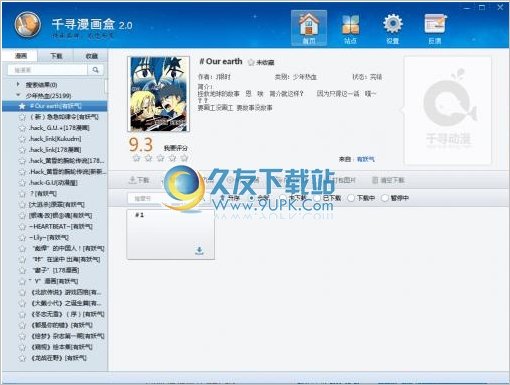Viewport: 510px width, 385px height.
Task: Star the "妻子"[178漫画] entry
Action: click(x=22, y=271)
